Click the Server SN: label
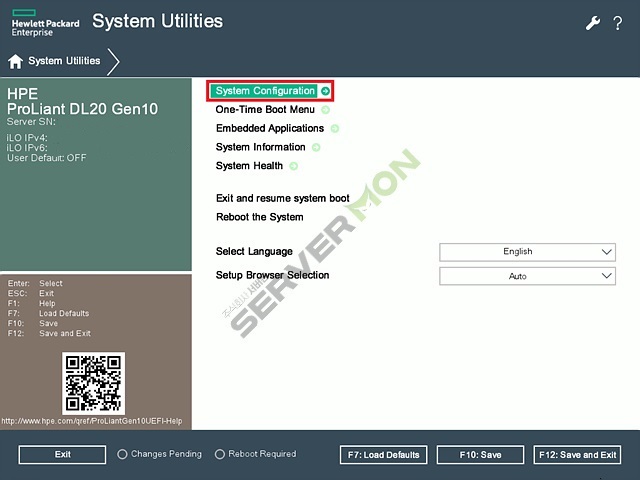Screen dimensions: 640x480 [31, 122]
